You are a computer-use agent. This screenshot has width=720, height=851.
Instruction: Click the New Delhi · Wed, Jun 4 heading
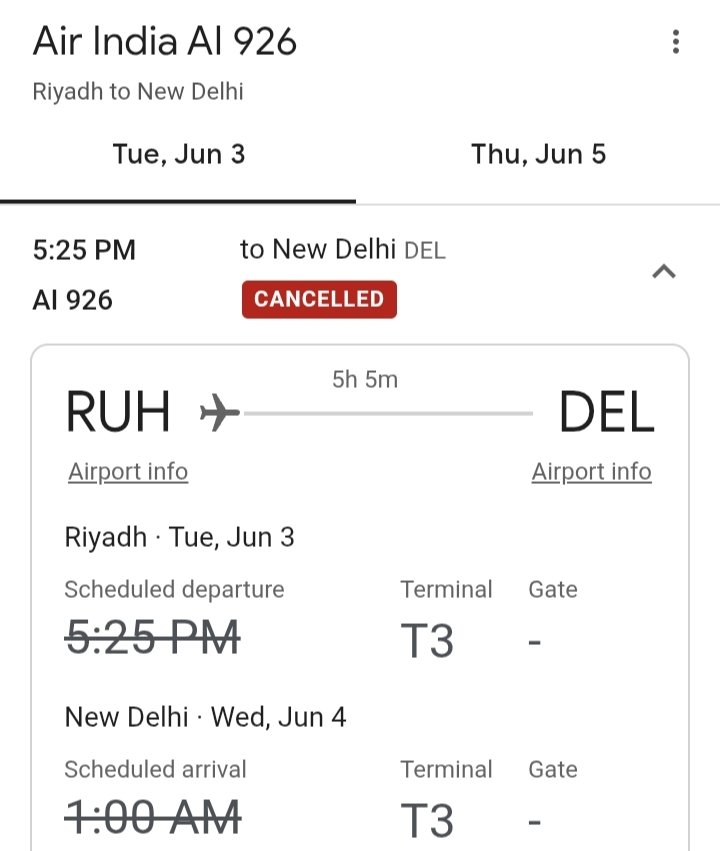pyautogui.click(x=205, y=717)
